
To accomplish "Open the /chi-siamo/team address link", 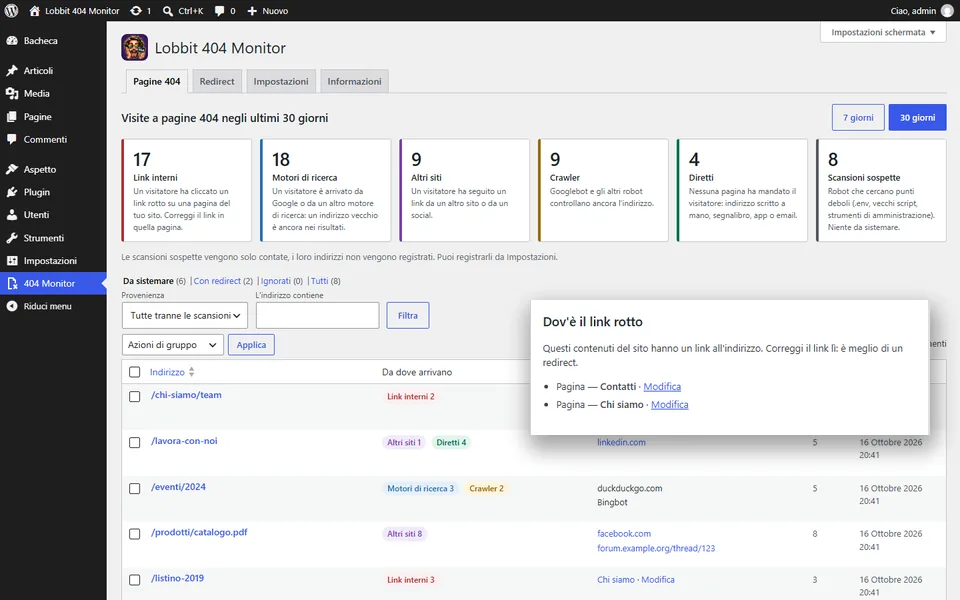I will pyautogui.click(x=186, y=395).
